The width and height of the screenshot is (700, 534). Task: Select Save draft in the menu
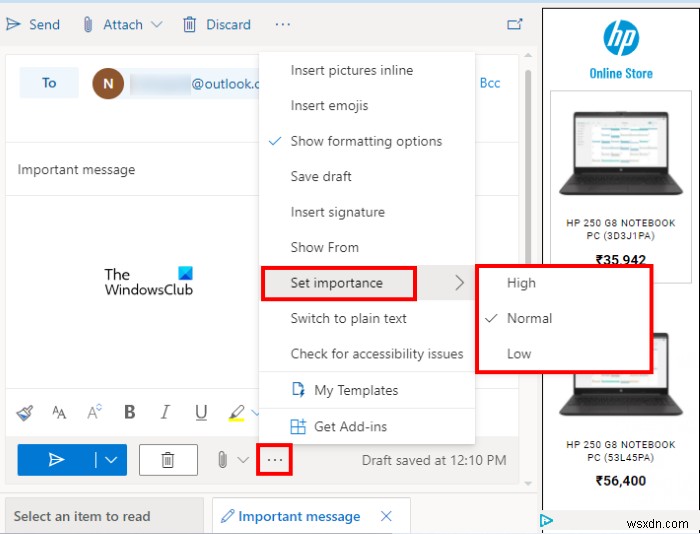click(367, 176)
